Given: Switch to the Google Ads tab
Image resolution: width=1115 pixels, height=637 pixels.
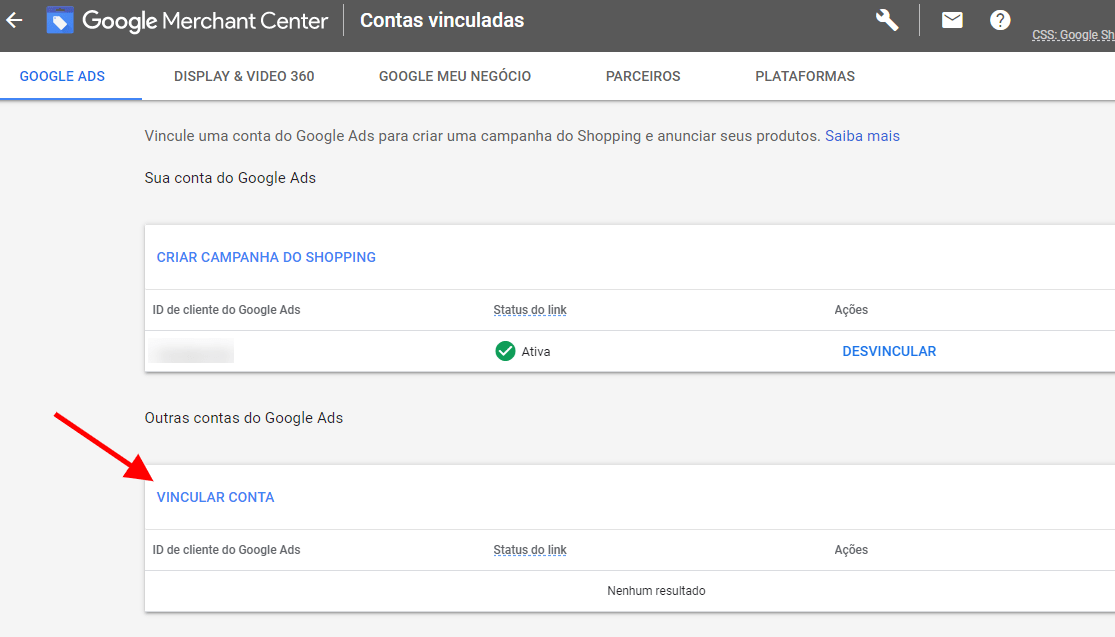Looking at the screenshot, I should click(x=62, y=76).
